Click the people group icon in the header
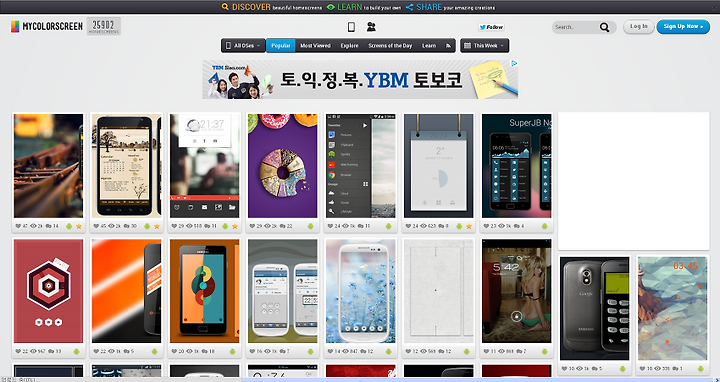The image size is (720, 382). point(371,27)
